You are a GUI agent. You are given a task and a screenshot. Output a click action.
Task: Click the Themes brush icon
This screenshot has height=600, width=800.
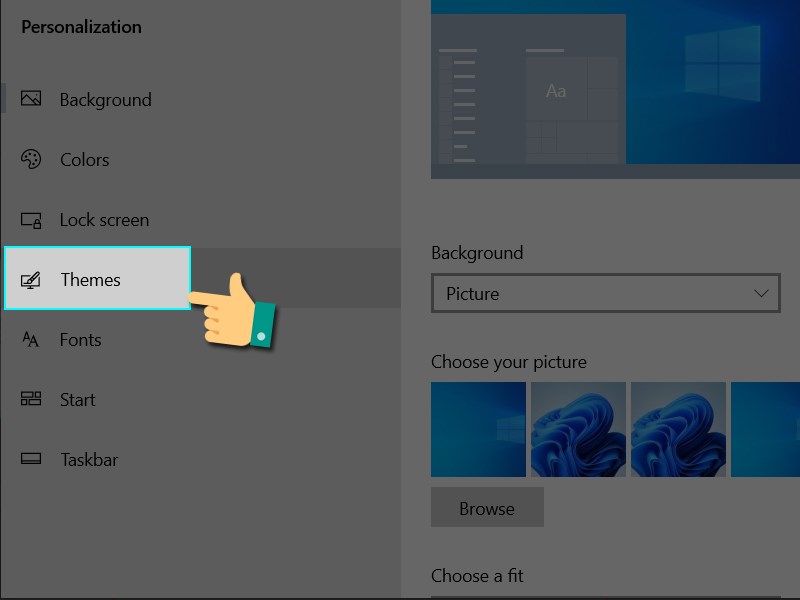32,279
